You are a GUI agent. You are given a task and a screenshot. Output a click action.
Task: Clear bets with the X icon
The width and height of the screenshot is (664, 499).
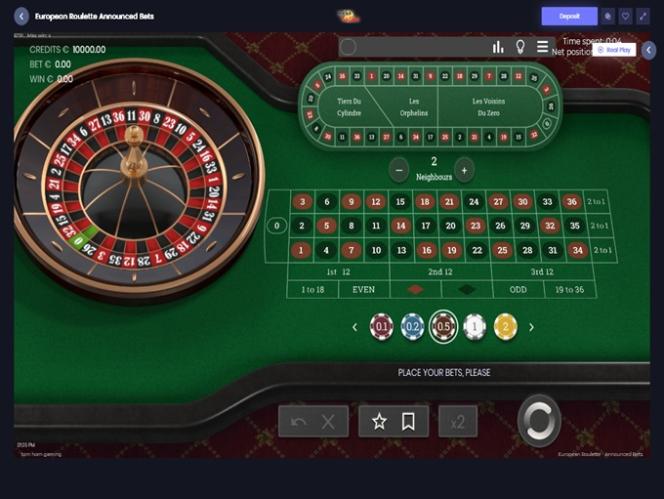coord(328,422)
